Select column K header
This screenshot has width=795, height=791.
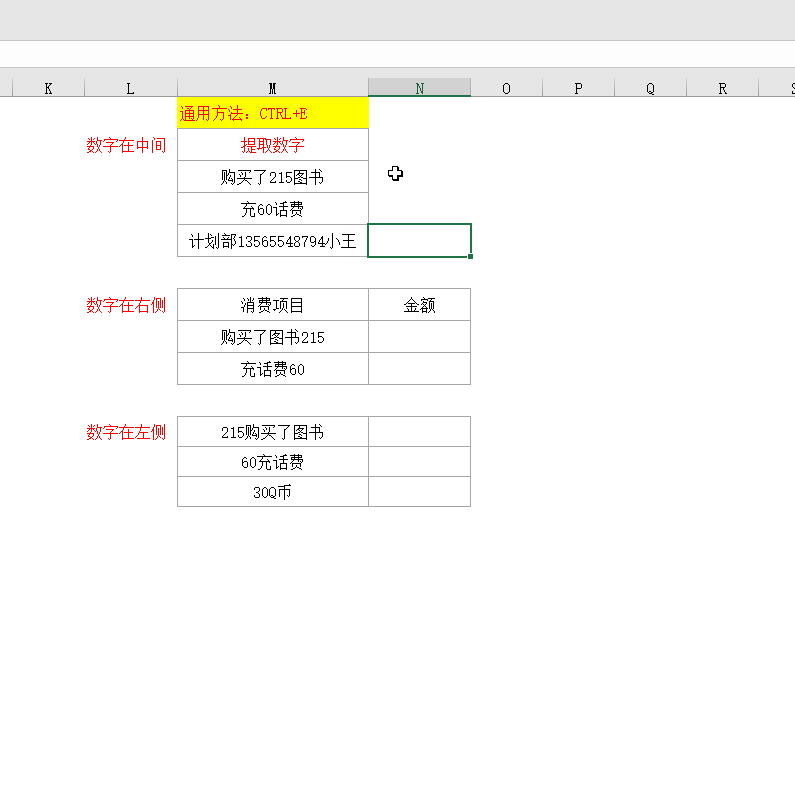[48, 88]
